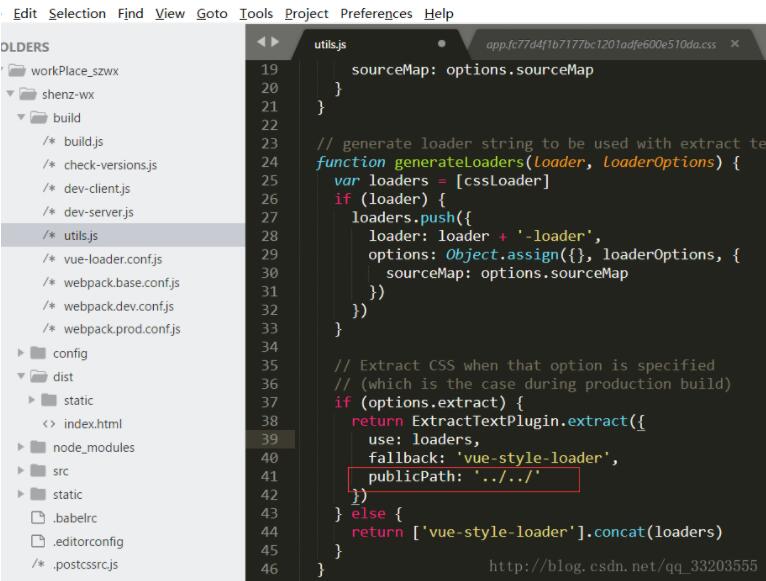766x581 pixels.
Task: Open the Project menu
Action: [x=306, y=14]
